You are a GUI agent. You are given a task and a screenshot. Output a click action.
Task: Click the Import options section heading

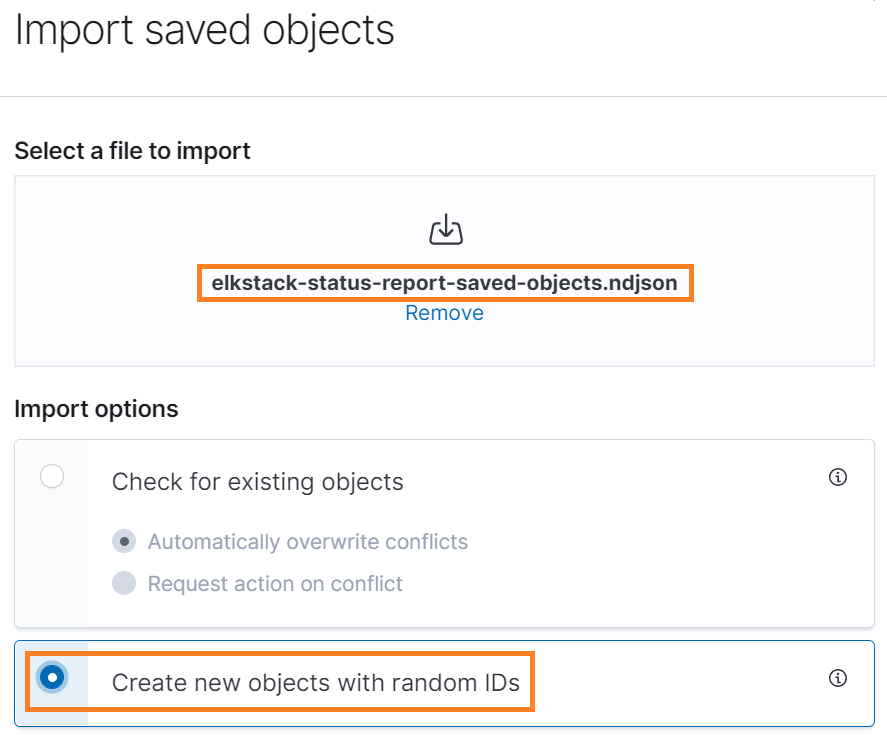[x=96, y=409]
